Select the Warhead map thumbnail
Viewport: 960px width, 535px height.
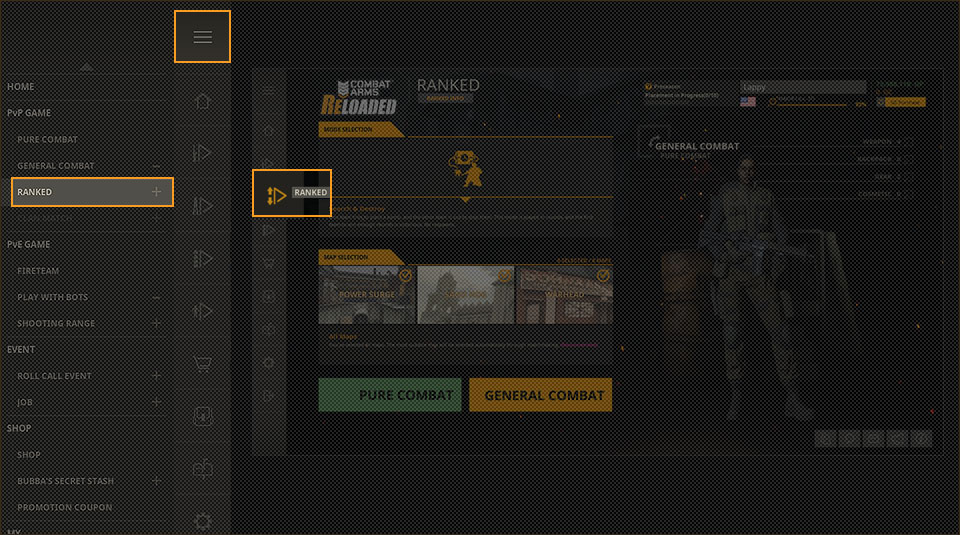tap(564, 294)
